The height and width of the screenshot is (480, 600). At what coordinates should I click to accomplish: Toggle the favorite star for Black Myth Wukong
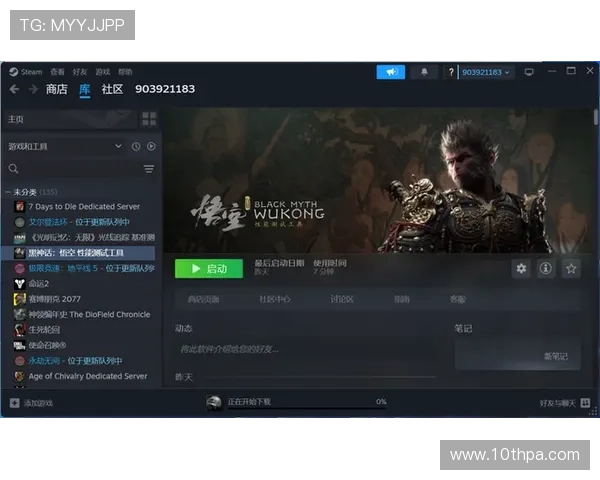coord(571,268)
